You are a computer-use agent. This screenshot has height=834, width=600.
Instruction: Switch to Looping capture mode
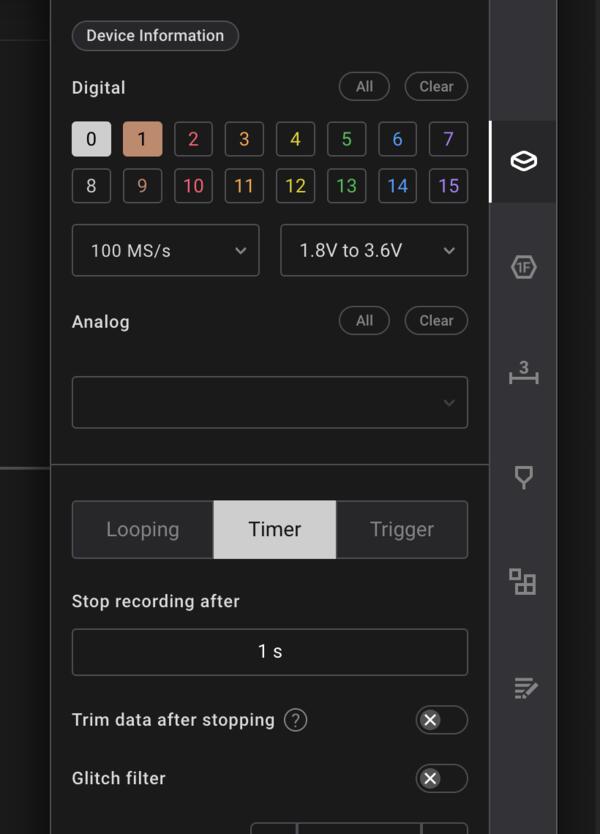click(143, 530)
